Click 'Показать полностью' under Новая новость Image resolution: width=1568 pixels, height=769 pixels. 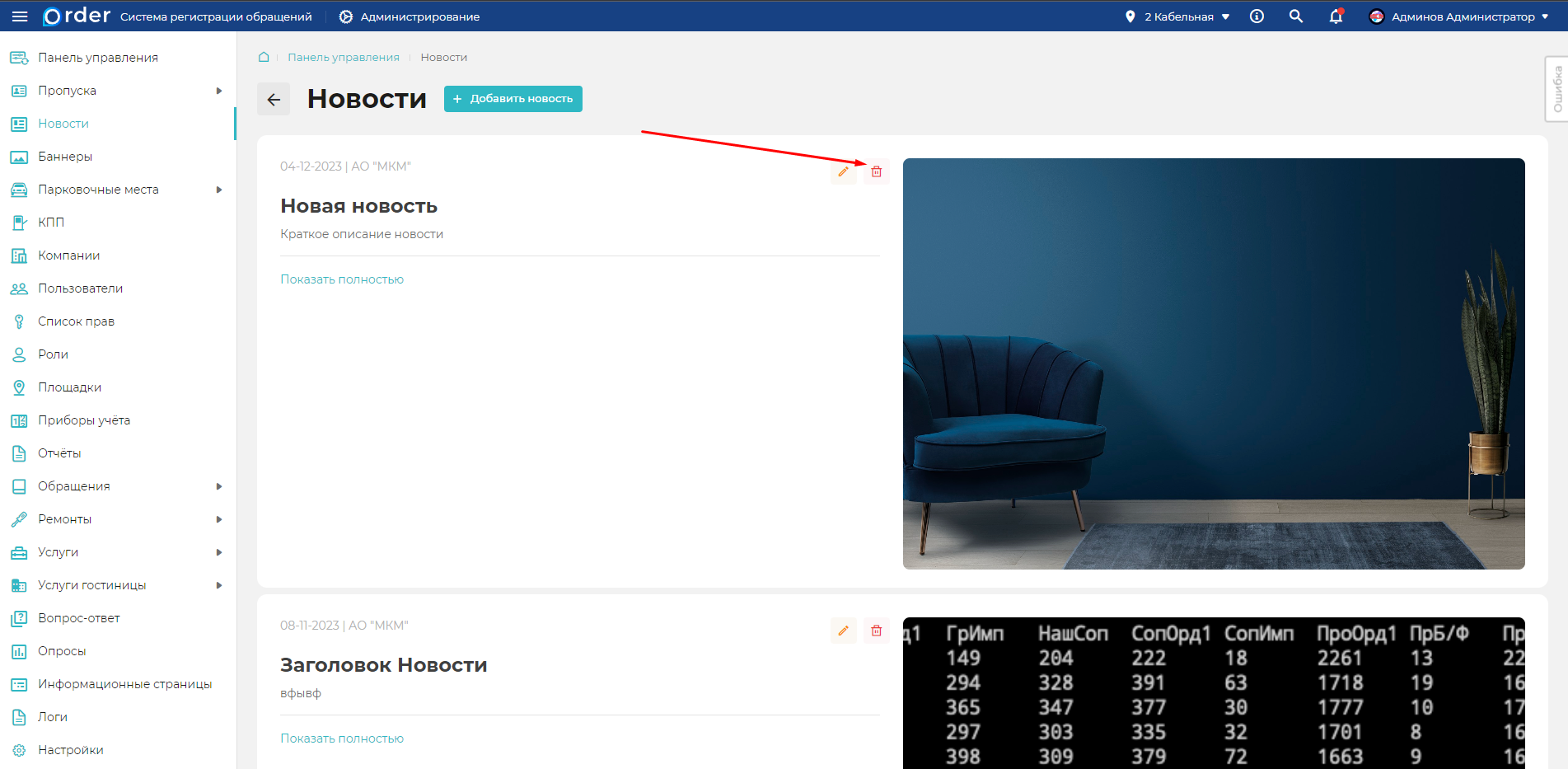click(x=342, y=279)
